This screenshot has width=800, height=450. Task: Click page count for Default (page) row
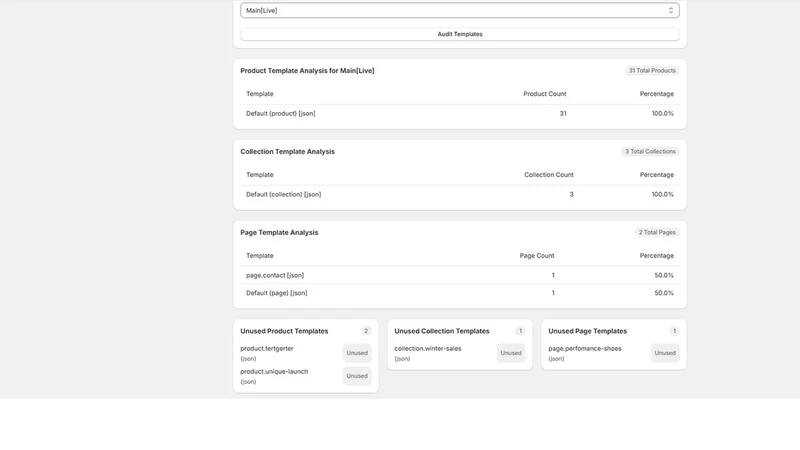553,293
